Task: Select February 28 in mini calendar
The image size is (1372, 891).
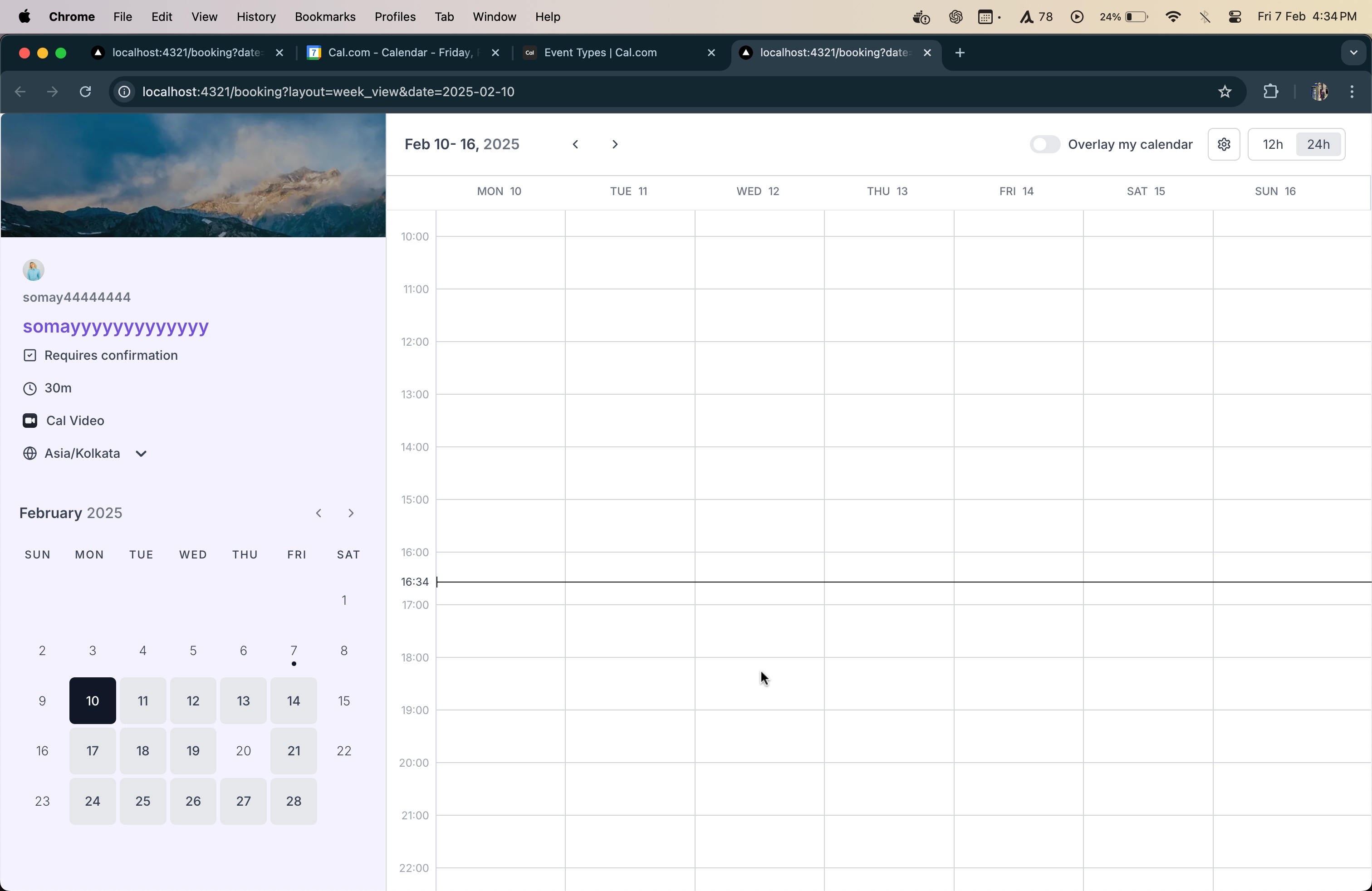Action: pos(294,801)
